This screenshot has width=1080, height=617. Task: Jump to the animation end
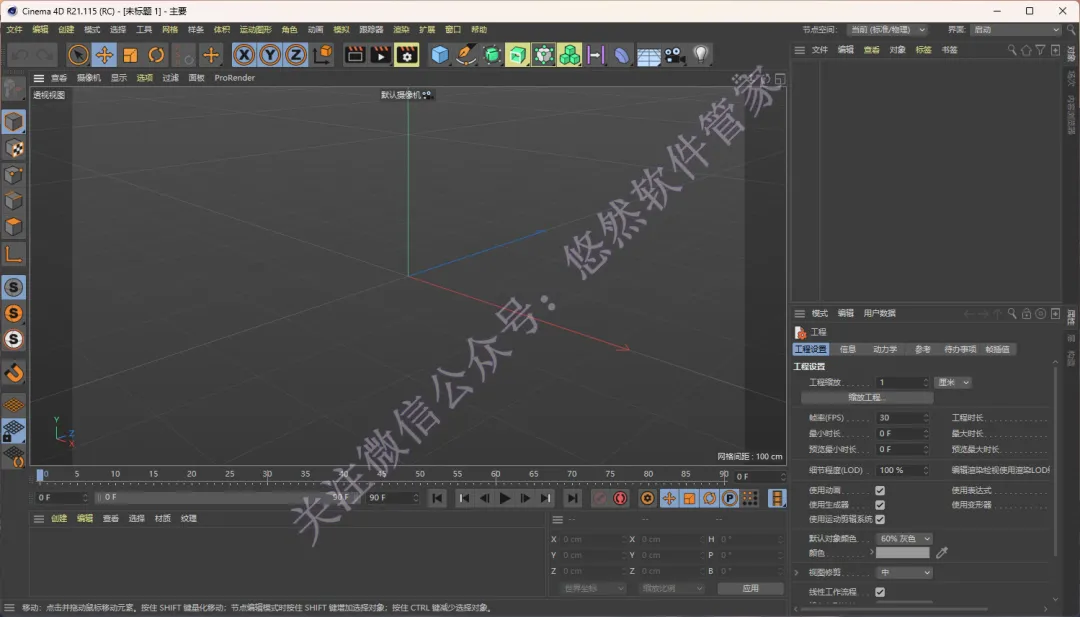click(x=572, y=498)
